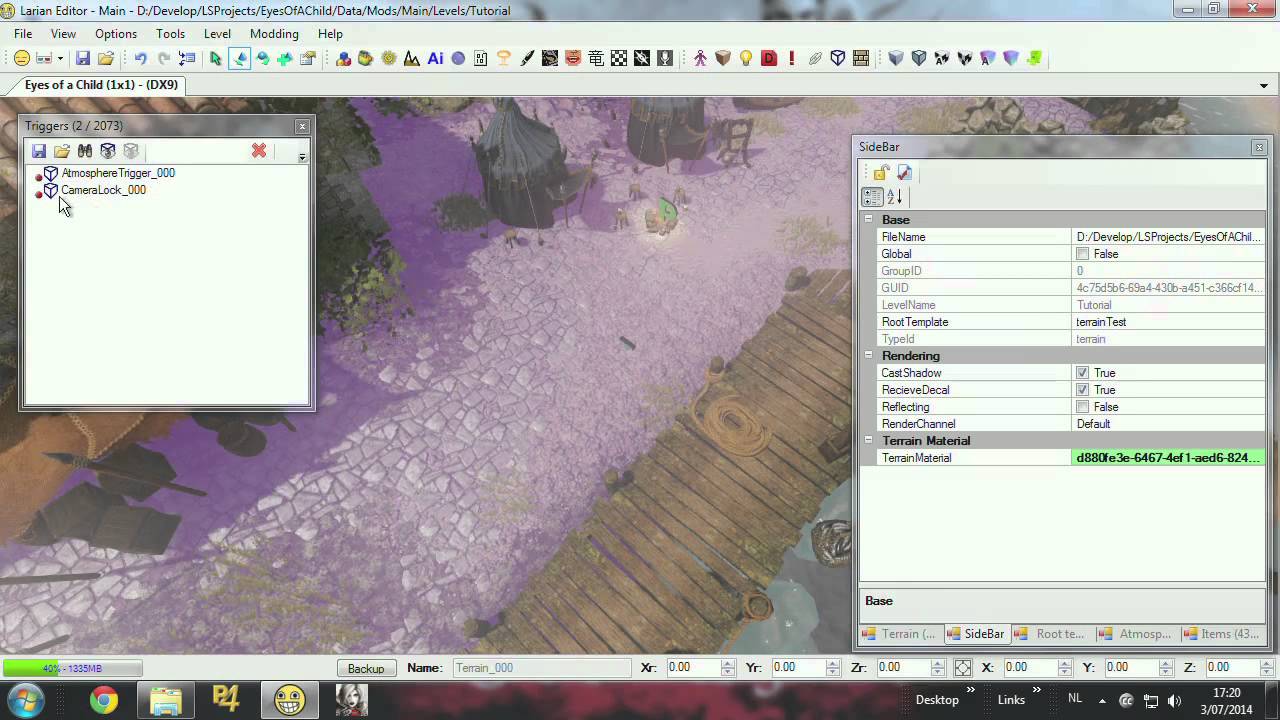This screenshot has width=1280, height=720.
Task: Open the Options menu
Action: tap(116, 33)
